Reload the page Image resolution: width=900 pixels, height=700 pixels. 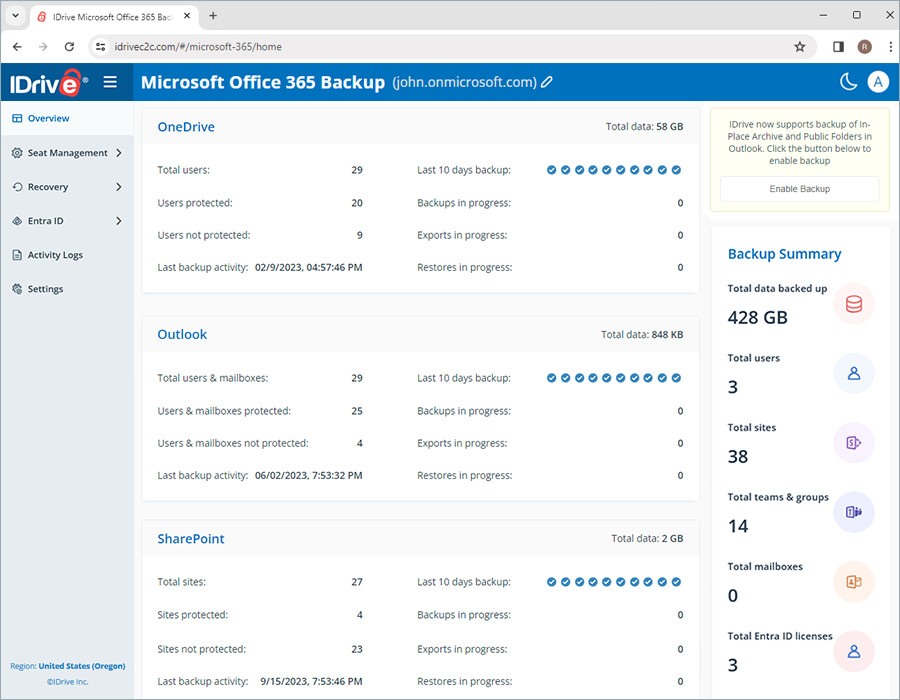click(69, 47)
